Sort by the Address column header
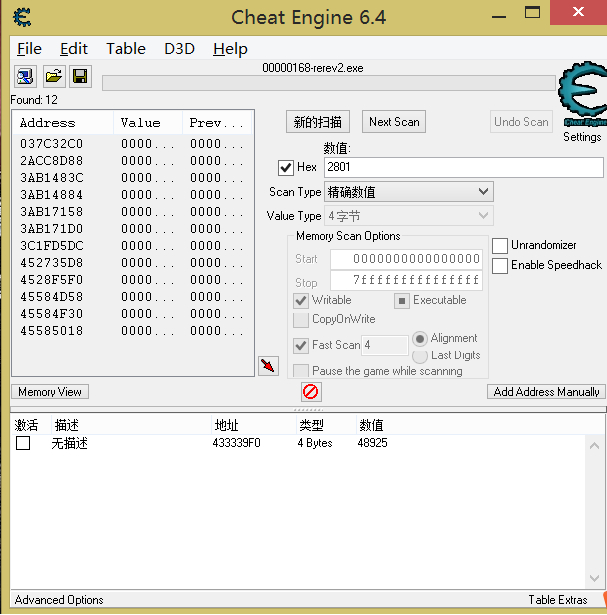The height and width of the screenshot is (615, 607). (63, 123)
